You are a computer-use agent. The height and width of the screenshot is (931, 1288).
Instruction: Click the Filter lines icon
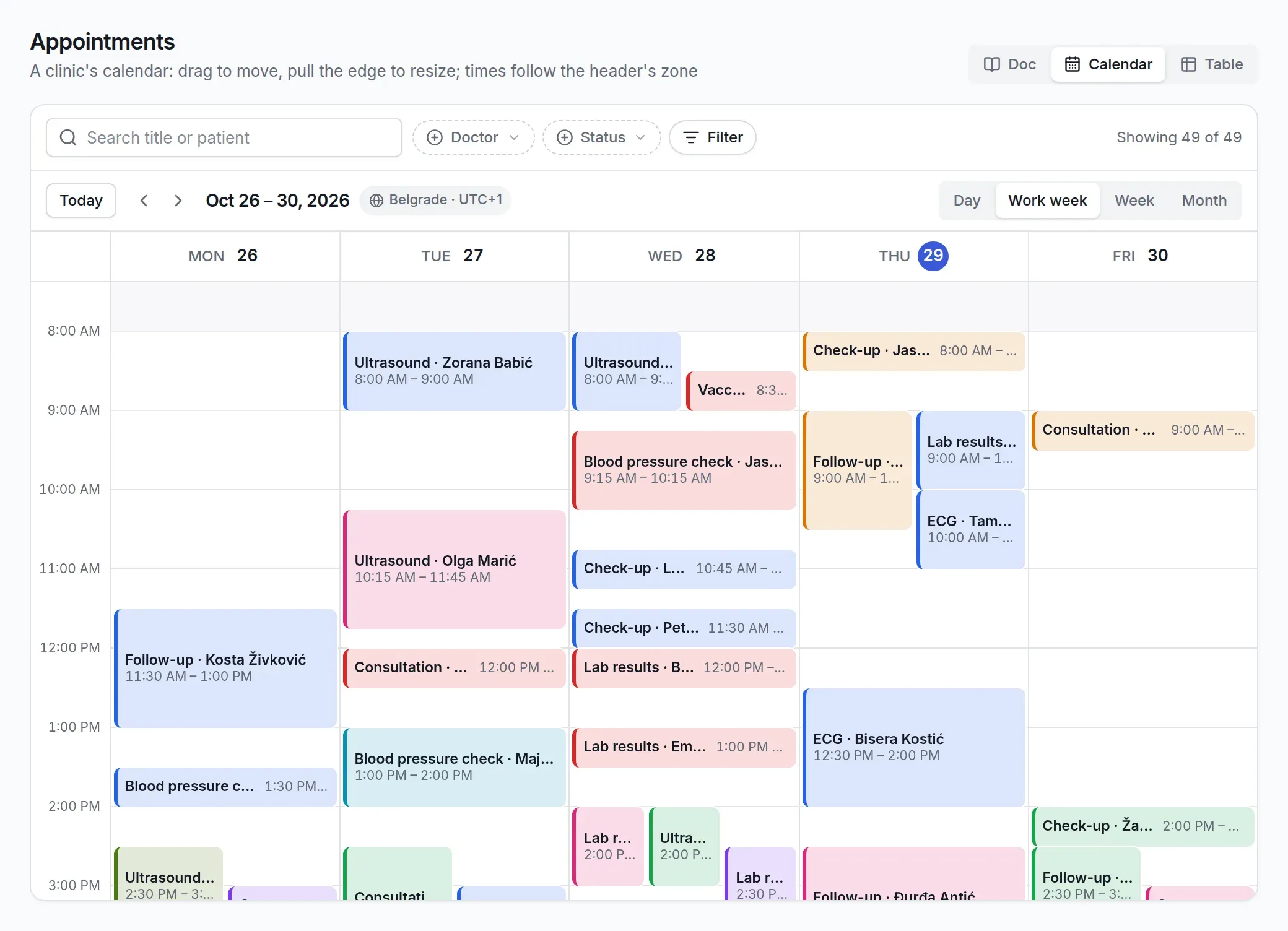click(691, 137)
